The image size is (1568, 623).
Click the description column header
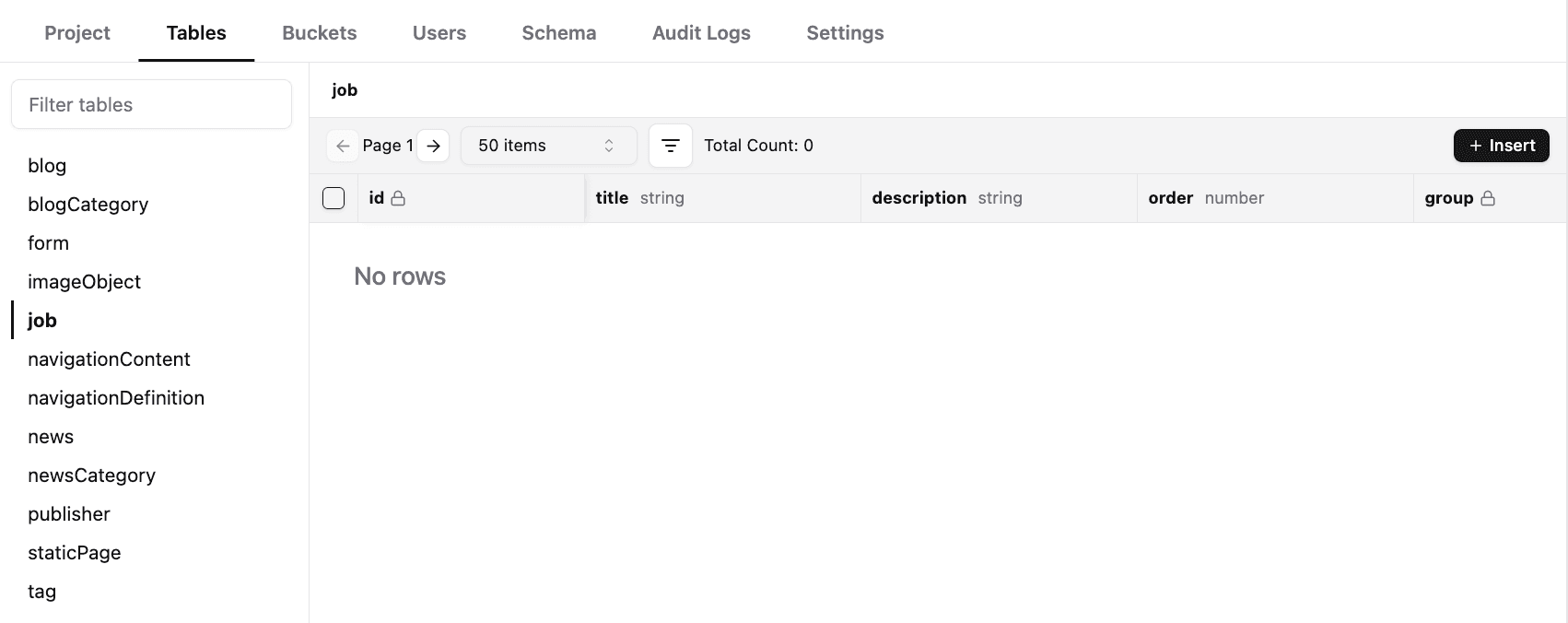[x=919, y=198]
